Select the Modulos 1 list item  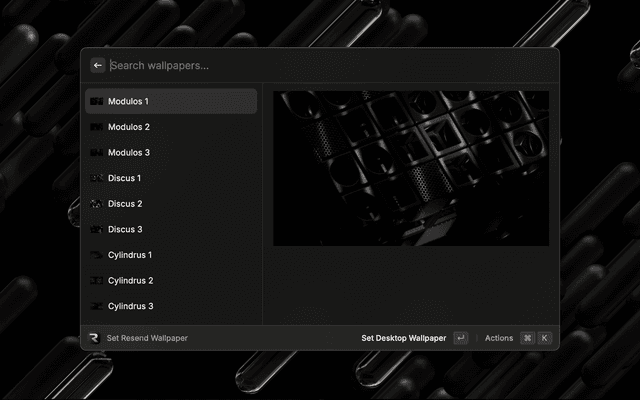click(x=170, y=102)
